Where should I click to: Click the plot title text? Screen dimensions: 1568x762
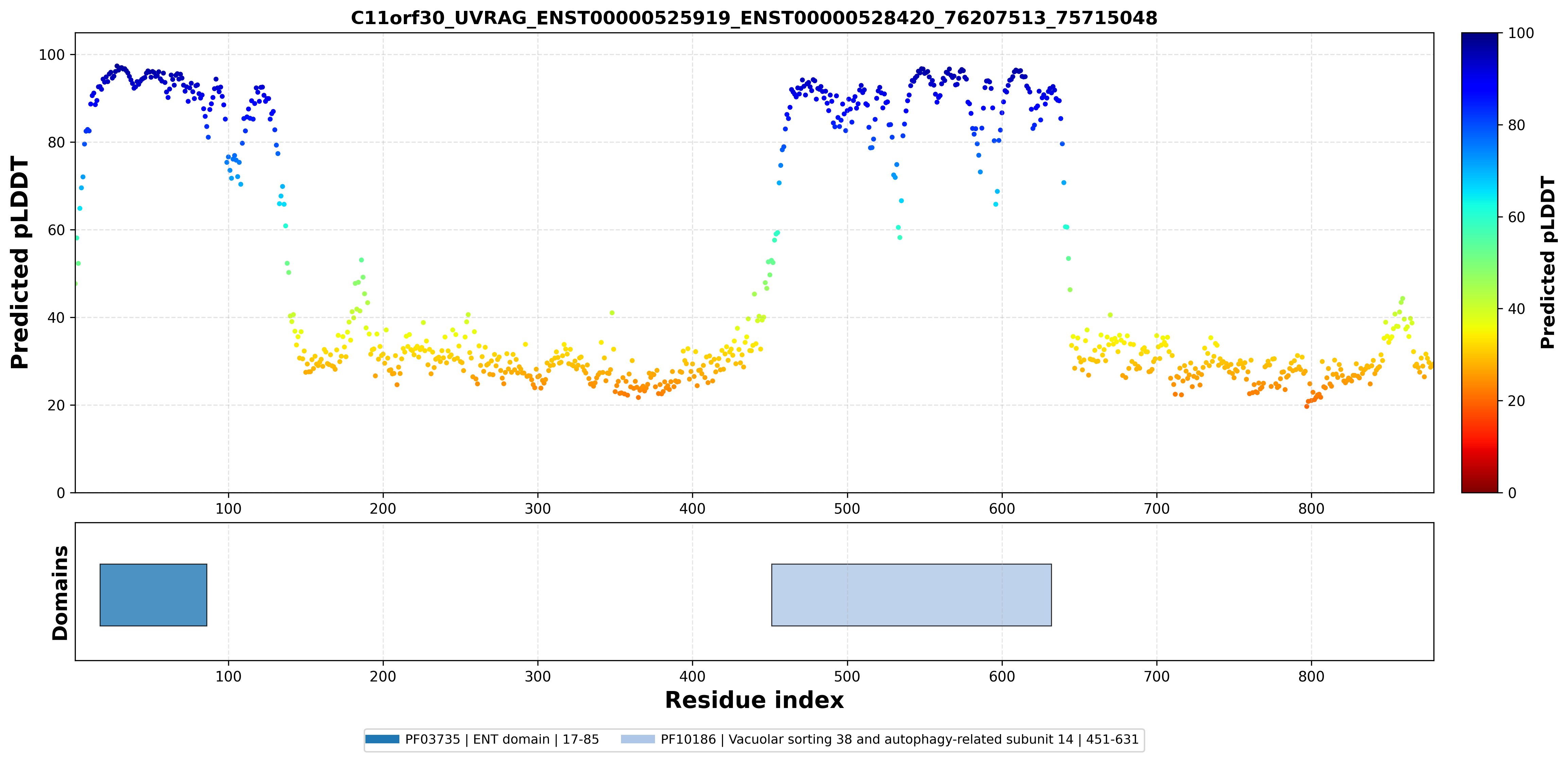click(754, 18)
